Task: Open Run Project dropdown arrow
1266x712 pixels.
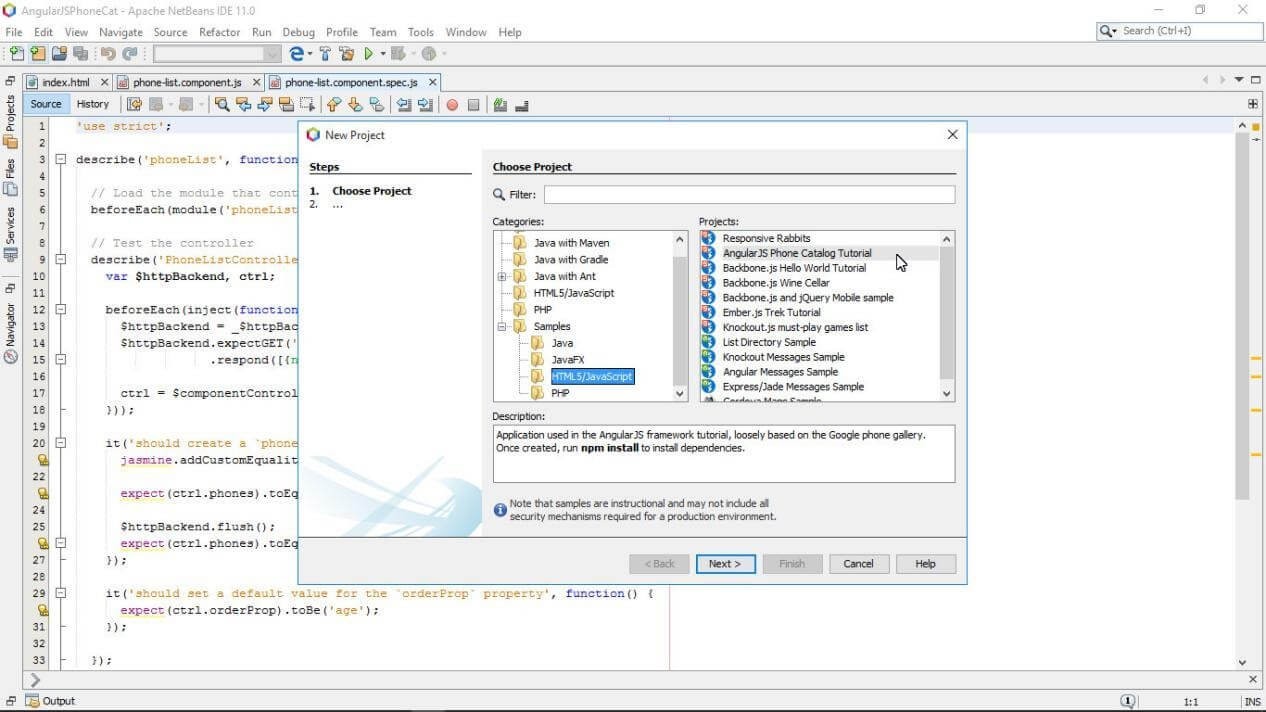Action: pyautogui.click(x=381, y=54)
